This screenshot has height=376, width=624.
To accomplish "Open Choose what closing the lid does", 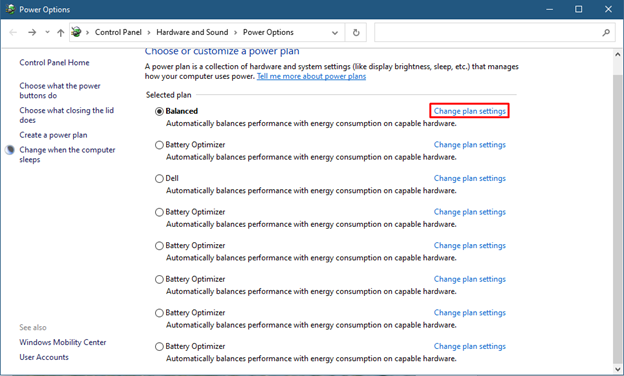I will 66,115.
